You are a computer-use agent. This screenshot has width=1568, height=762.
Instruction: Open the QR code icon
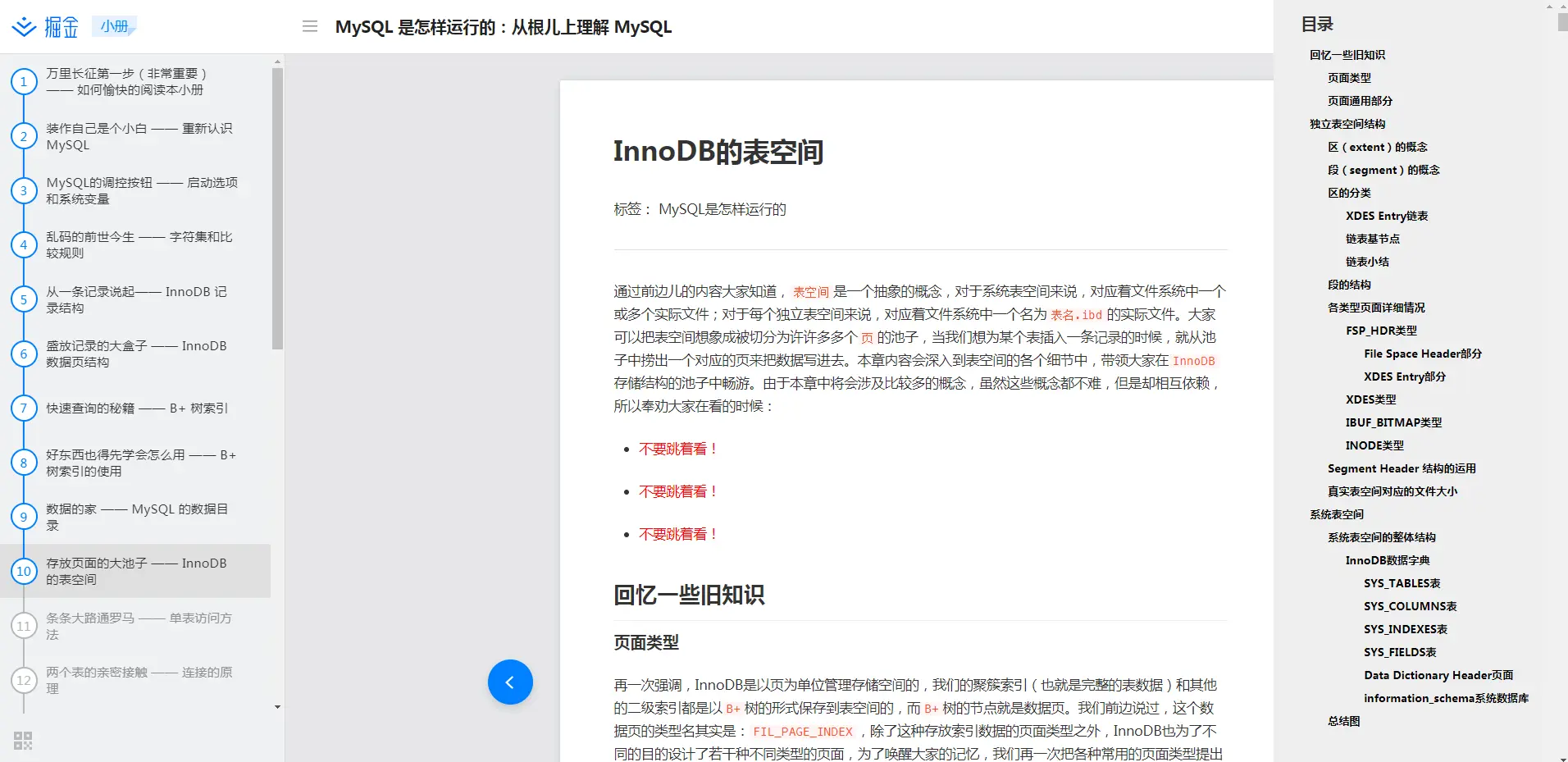point(23,741)
